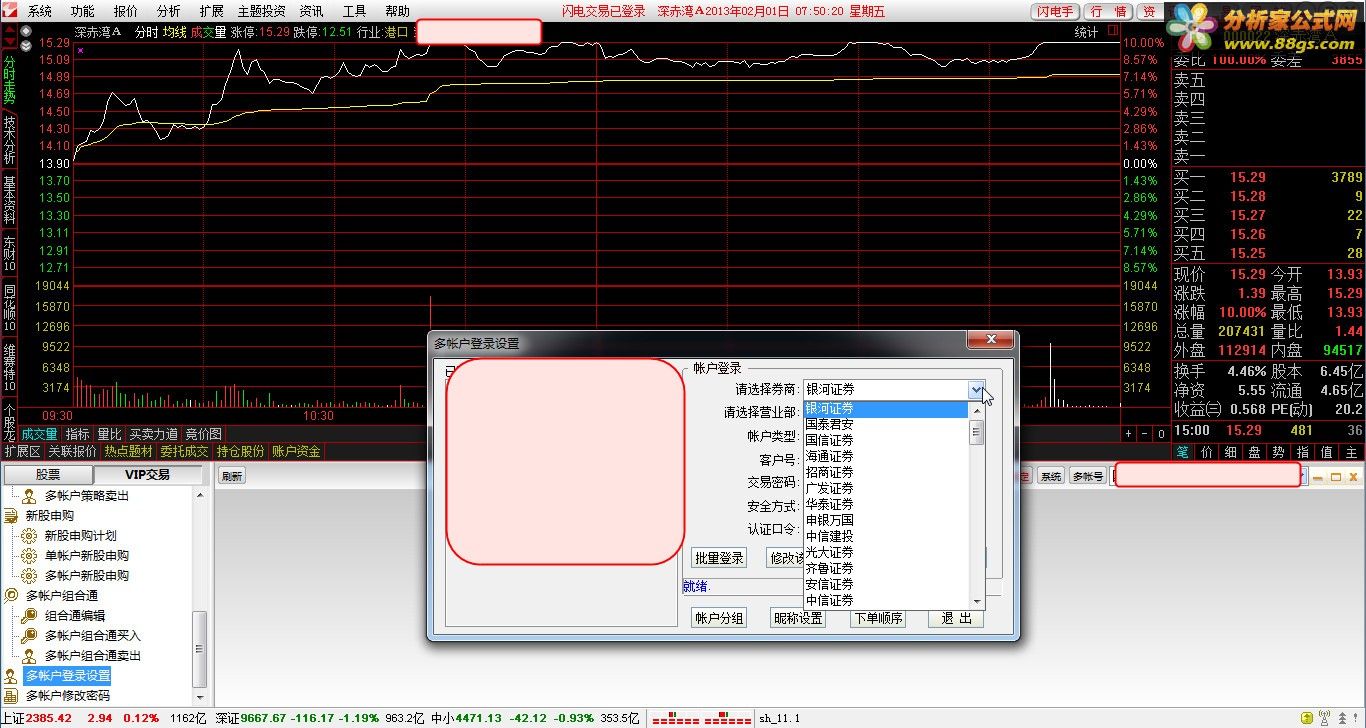This screenshot has width=1366, height=728.
Task: Open the 主题投资 menu
Action: coord(261,11)
